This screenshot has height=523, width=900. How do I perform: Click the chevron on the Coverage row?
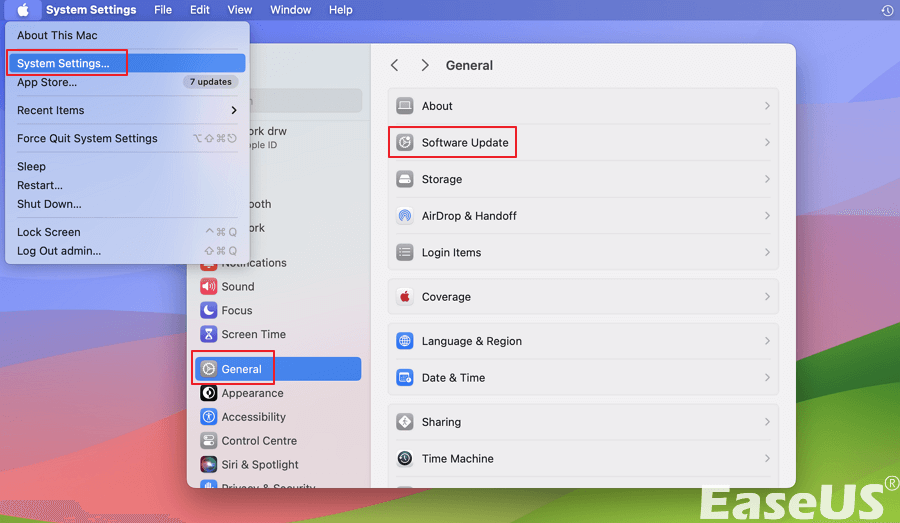pyautogui.click(x=767, y=297)
